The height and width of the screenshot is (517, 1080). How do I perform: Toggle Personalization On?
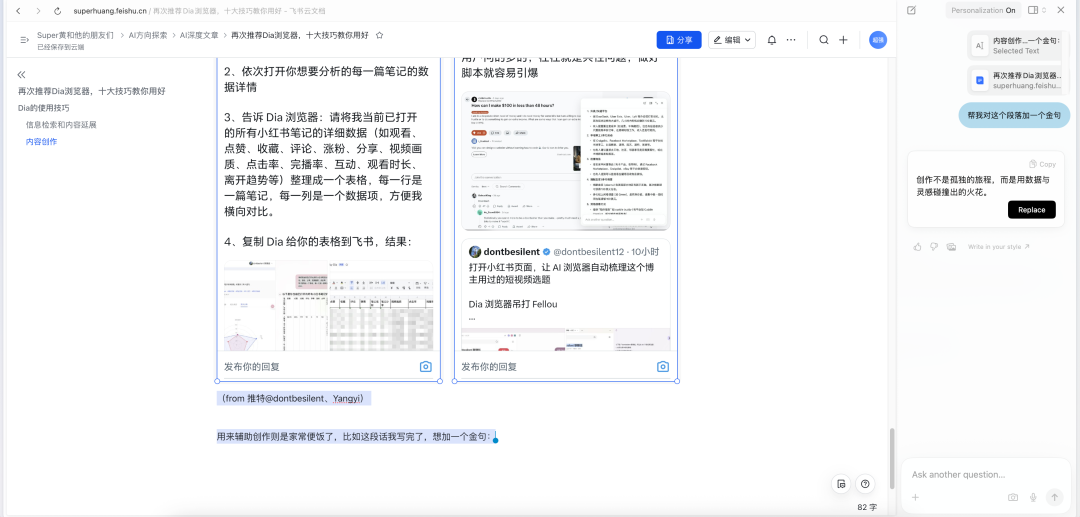983,10
